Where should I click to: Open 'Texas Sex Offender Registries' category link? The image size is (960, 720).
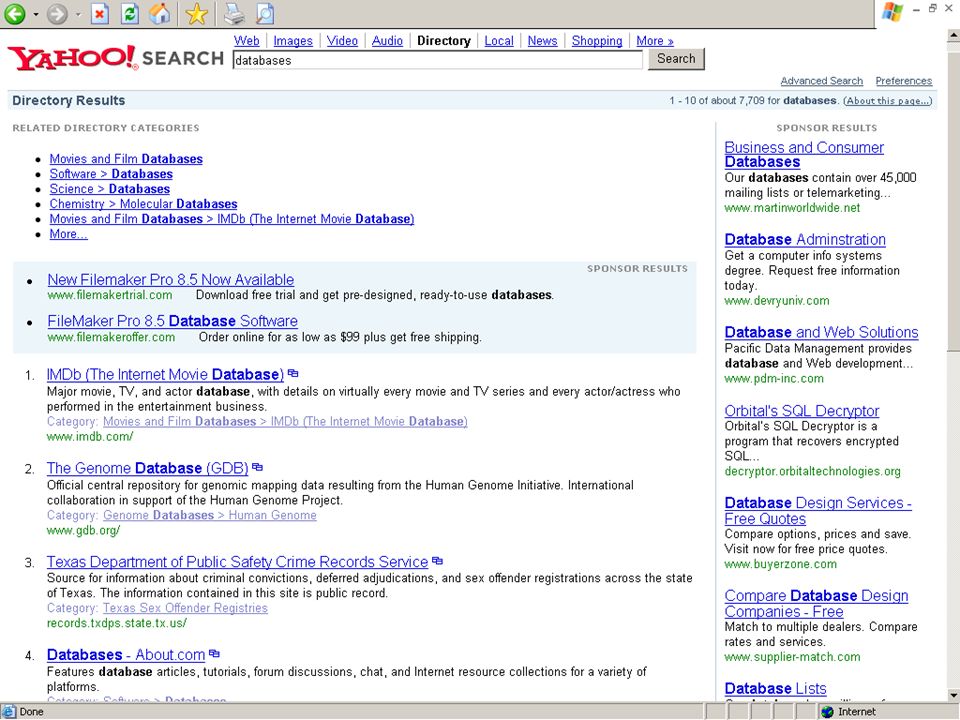(x=186, y=608)
